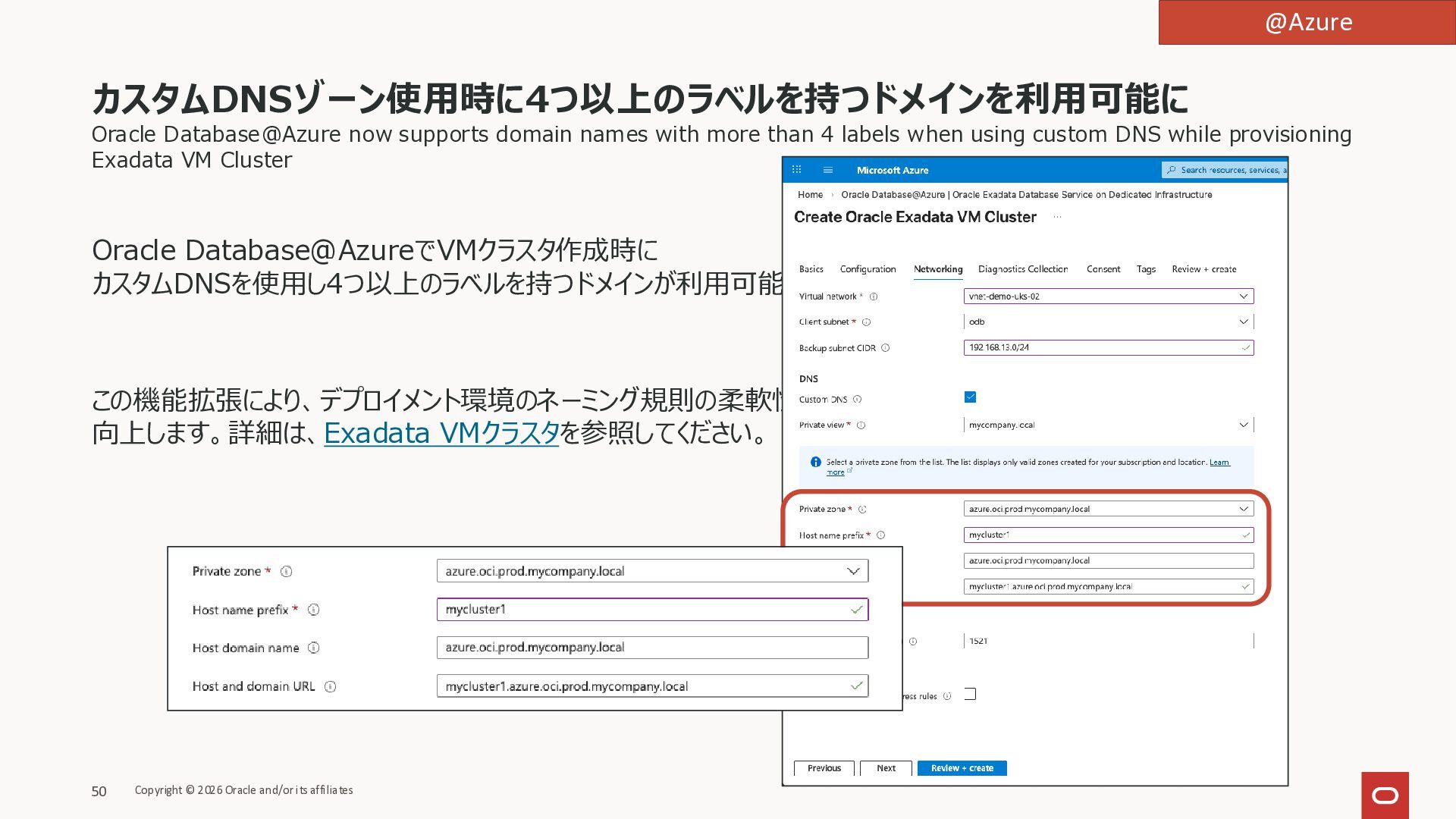Expand the enlarged Private zone dropdown chevron
Screen dimensions: 1456x819
pyautogui.click(x=853, y=571)
